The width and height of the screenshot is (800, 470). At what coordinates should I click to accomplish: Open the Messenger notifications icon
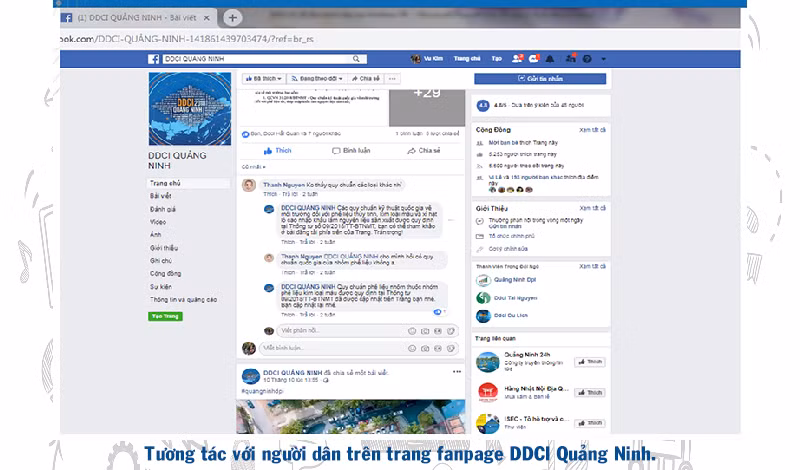534,59
